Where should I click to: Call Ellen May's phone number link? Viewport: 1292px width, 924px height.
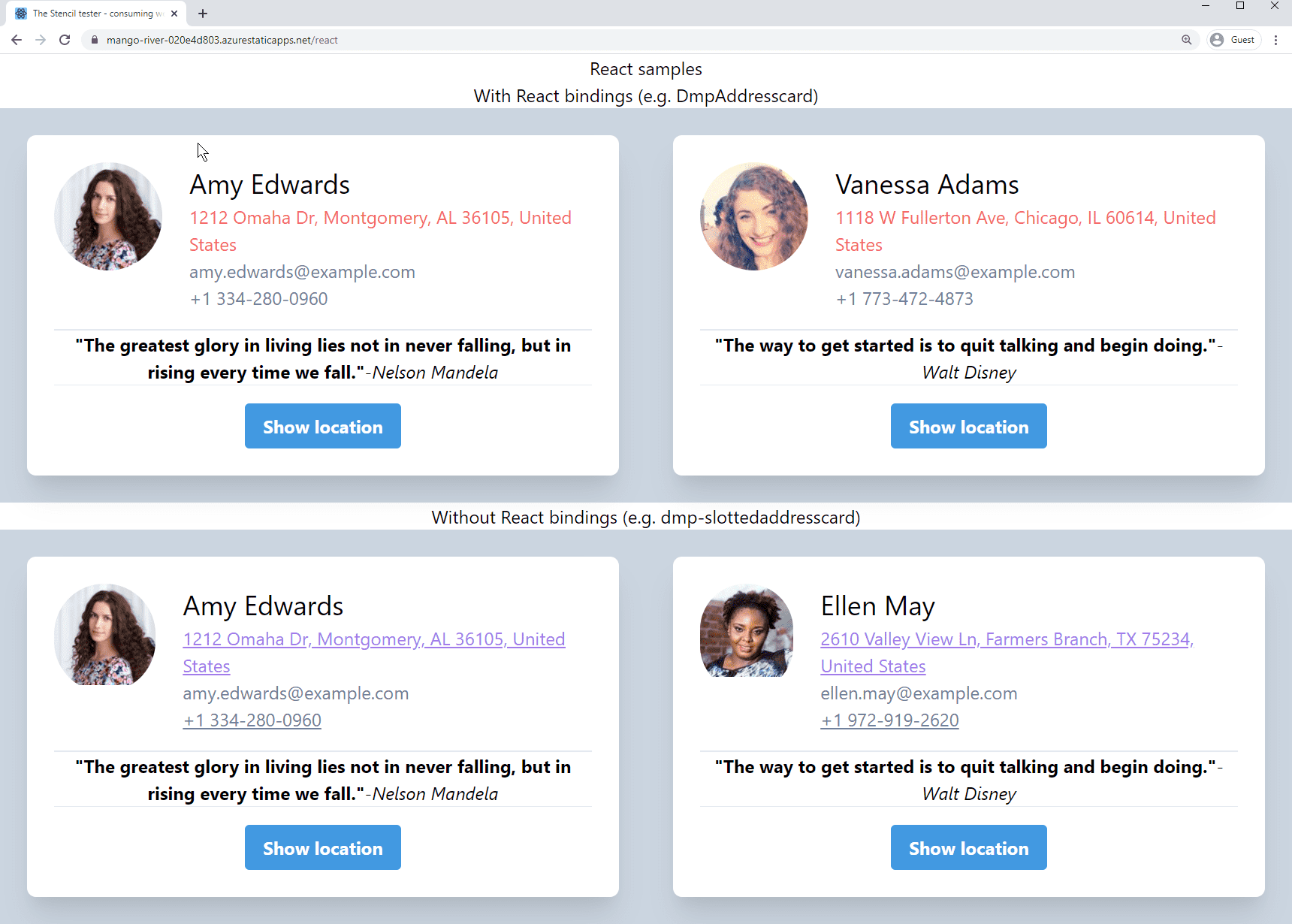[889, 720]
